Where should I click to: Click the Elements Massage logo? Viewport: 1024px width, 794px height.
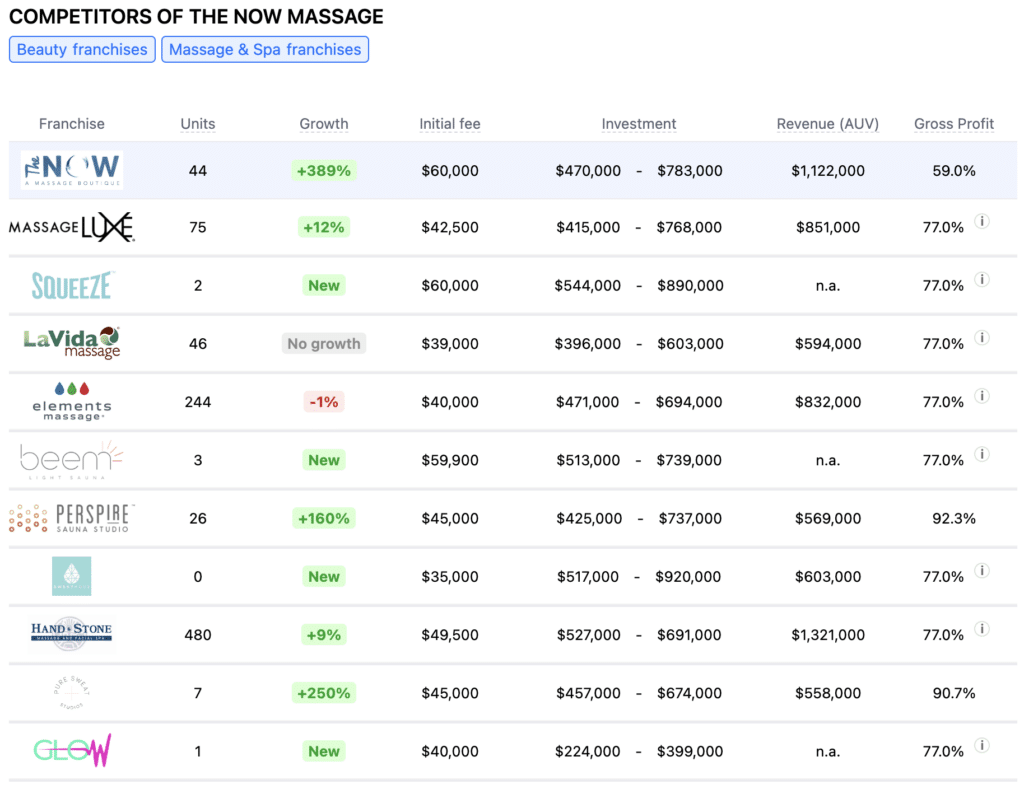[x=72, y=402]
